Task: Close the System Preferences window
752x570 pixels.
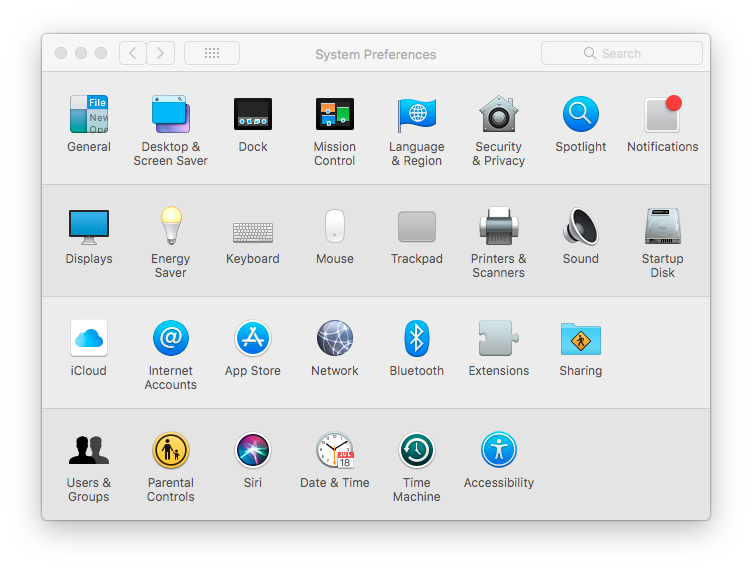Action: (61, 53)
